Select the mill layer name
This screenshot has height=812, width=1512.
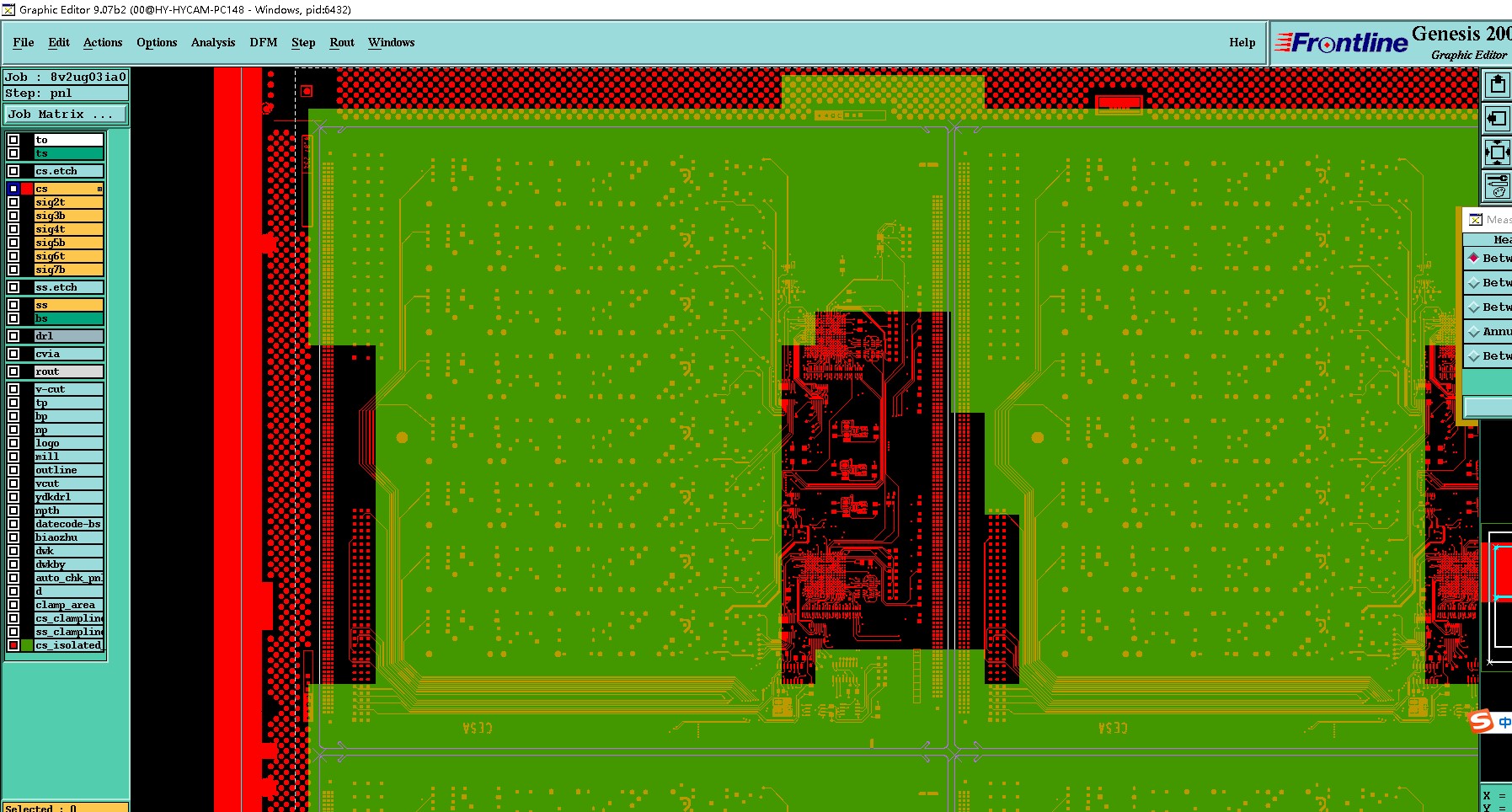pos(68,457)
